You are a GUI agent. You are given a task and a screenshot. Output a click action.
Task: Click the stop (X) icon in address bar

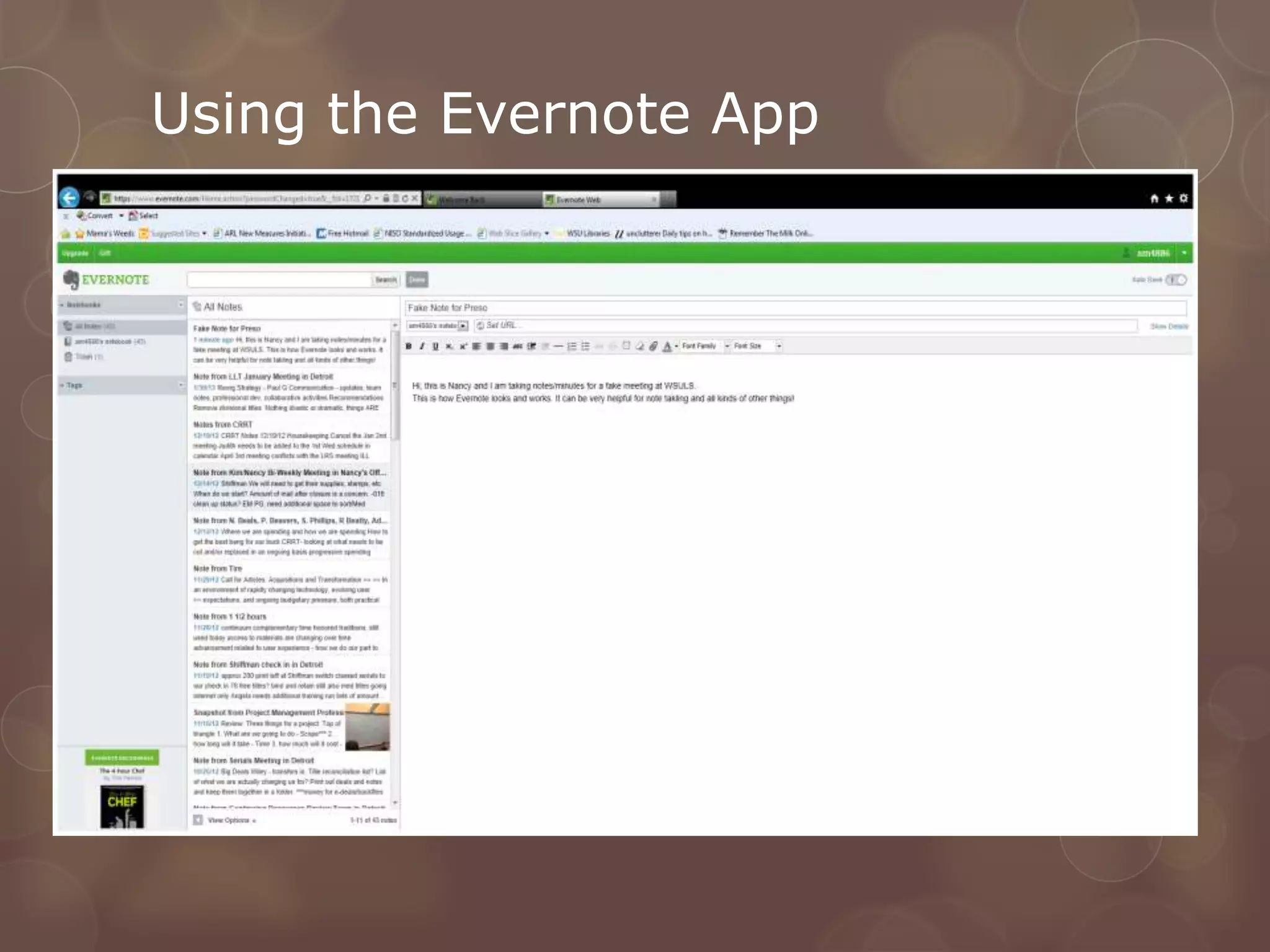415,198
